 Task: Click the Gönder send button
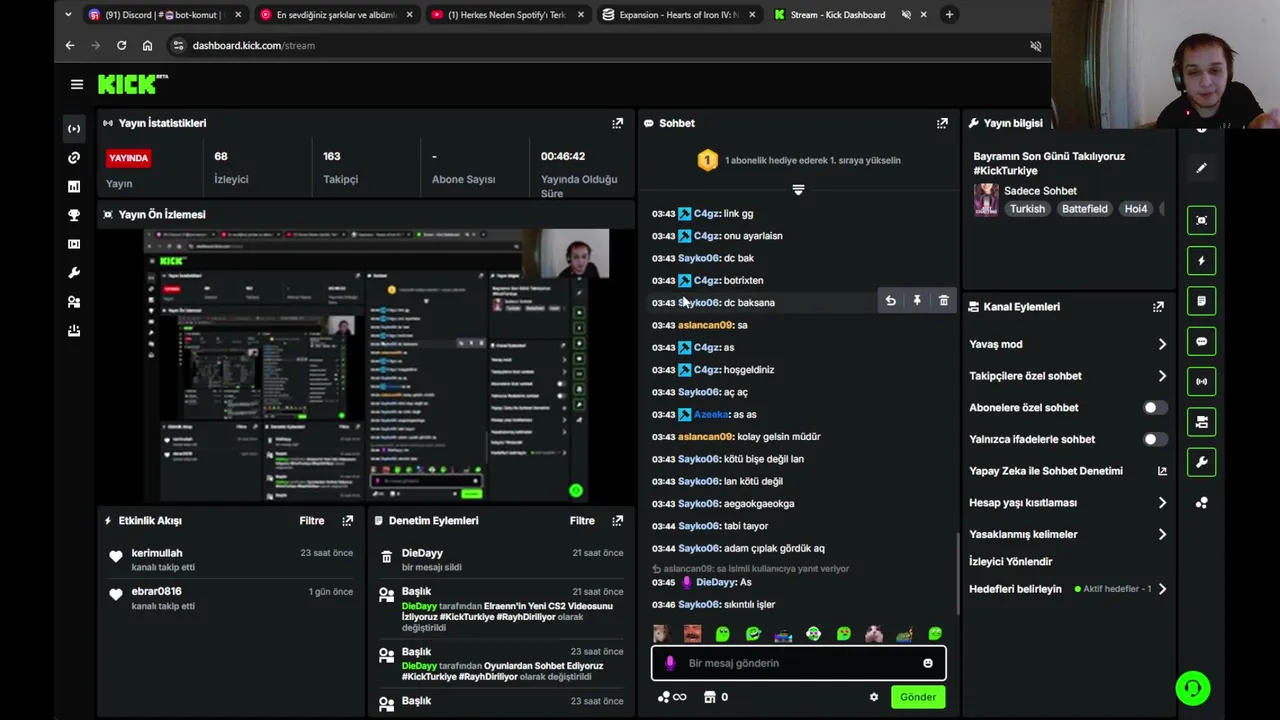[x=918, y=697]
